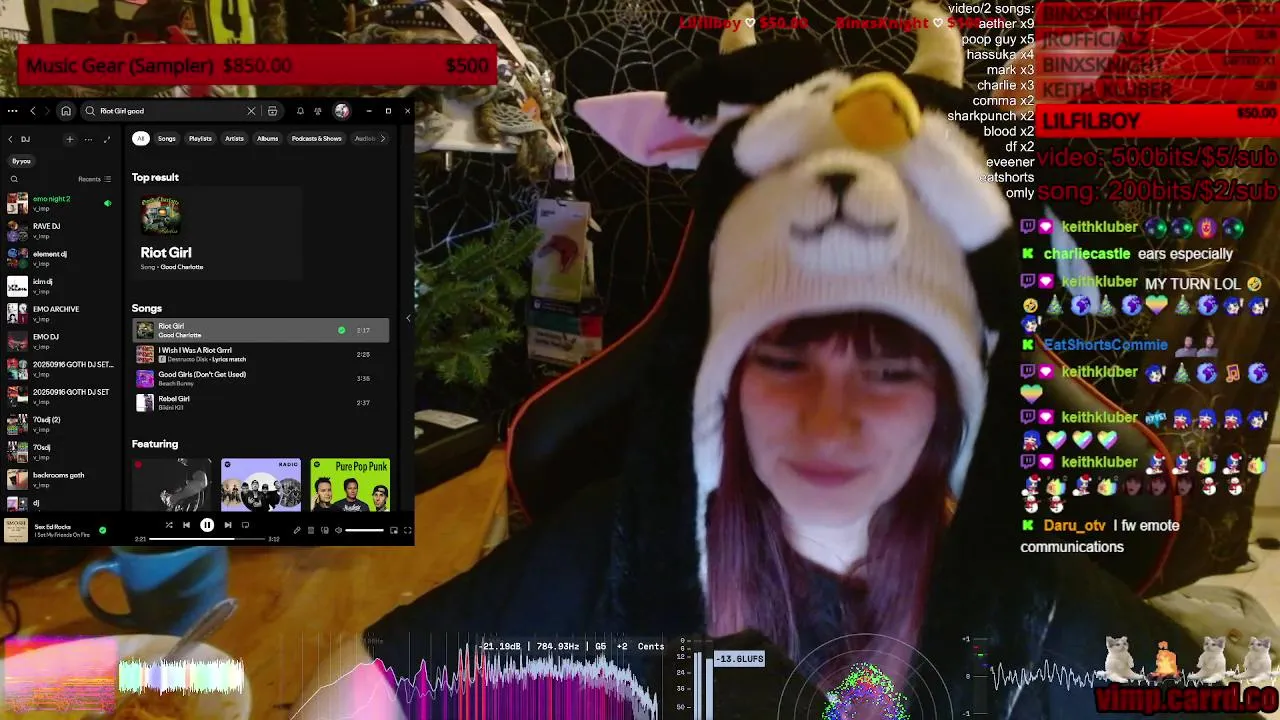The image size is (1280, 720).
Task: Open Recents sort dropdown in library
Action: click(95, 179)
